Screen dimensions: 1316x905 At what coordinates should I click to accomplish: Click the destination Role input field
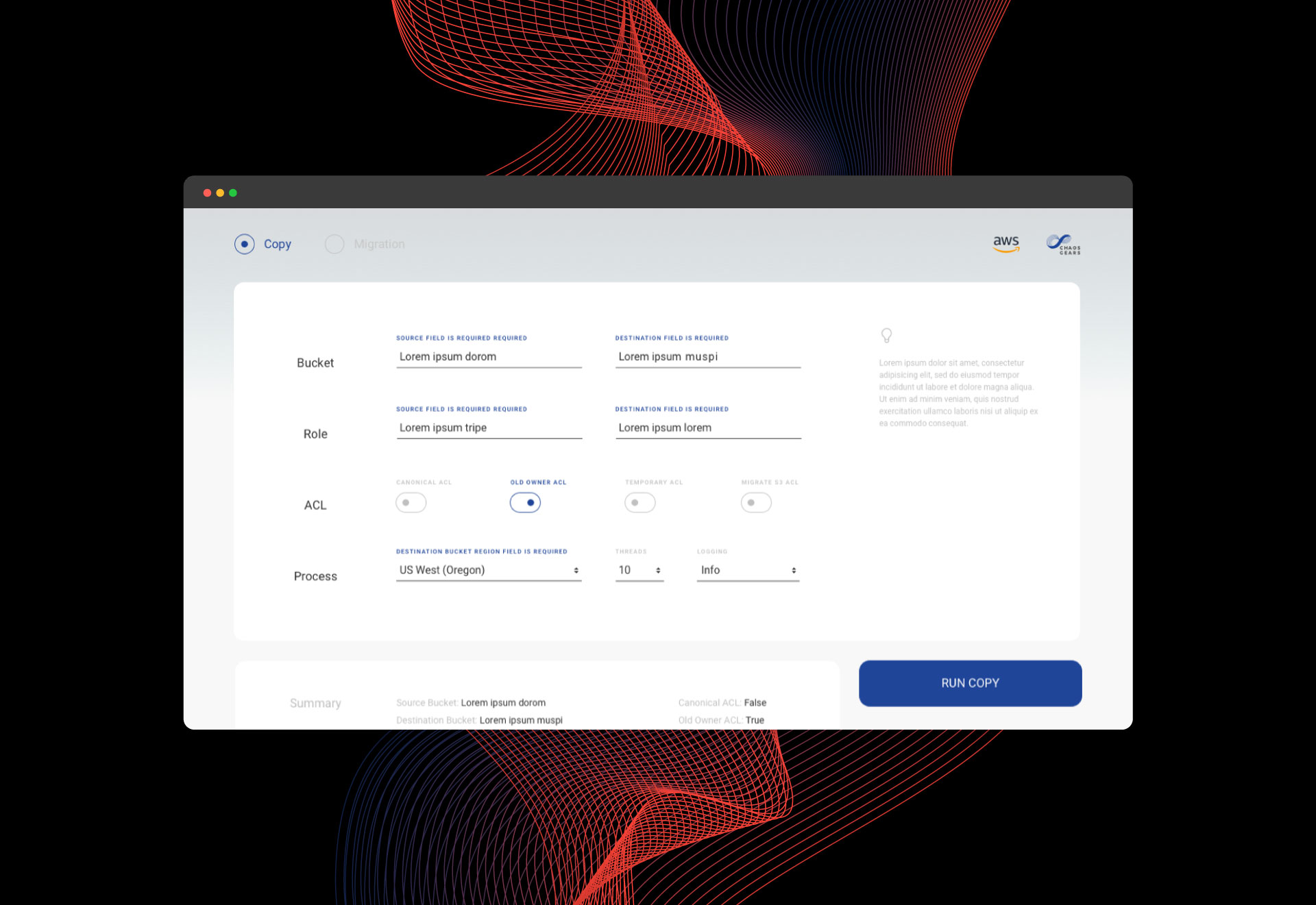[707, 427]
